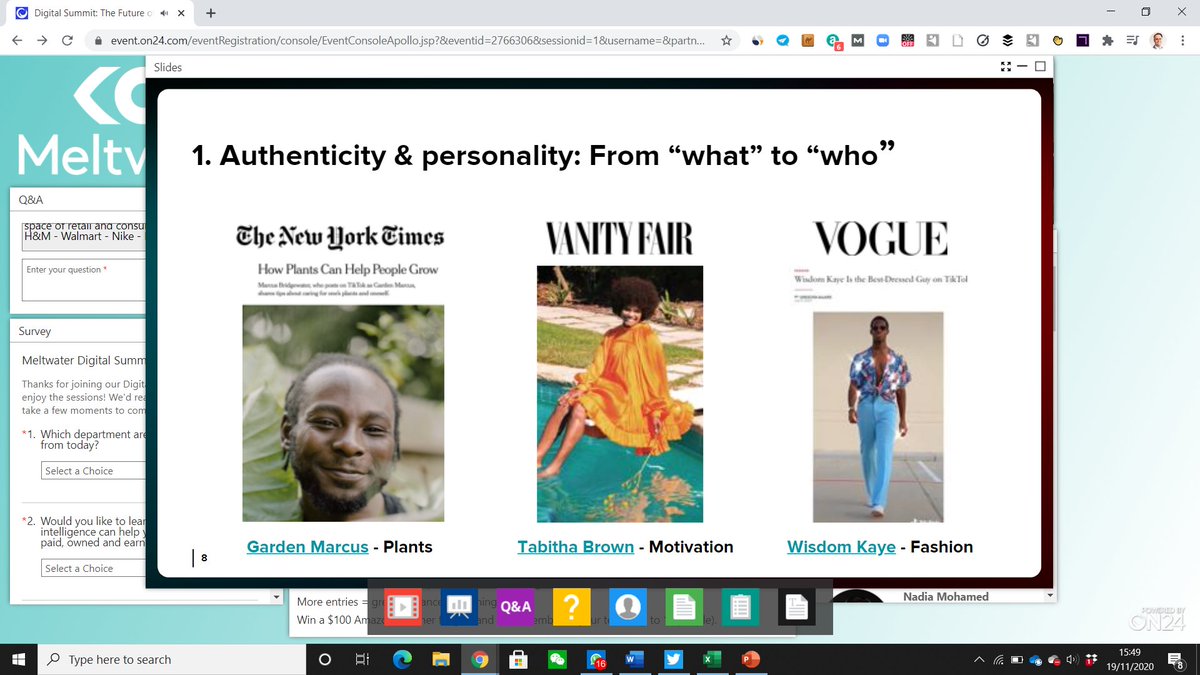This screenshot has height=675, width=1200.
Task: Minimize the Slides panel
Action: tap(1024, 67)
